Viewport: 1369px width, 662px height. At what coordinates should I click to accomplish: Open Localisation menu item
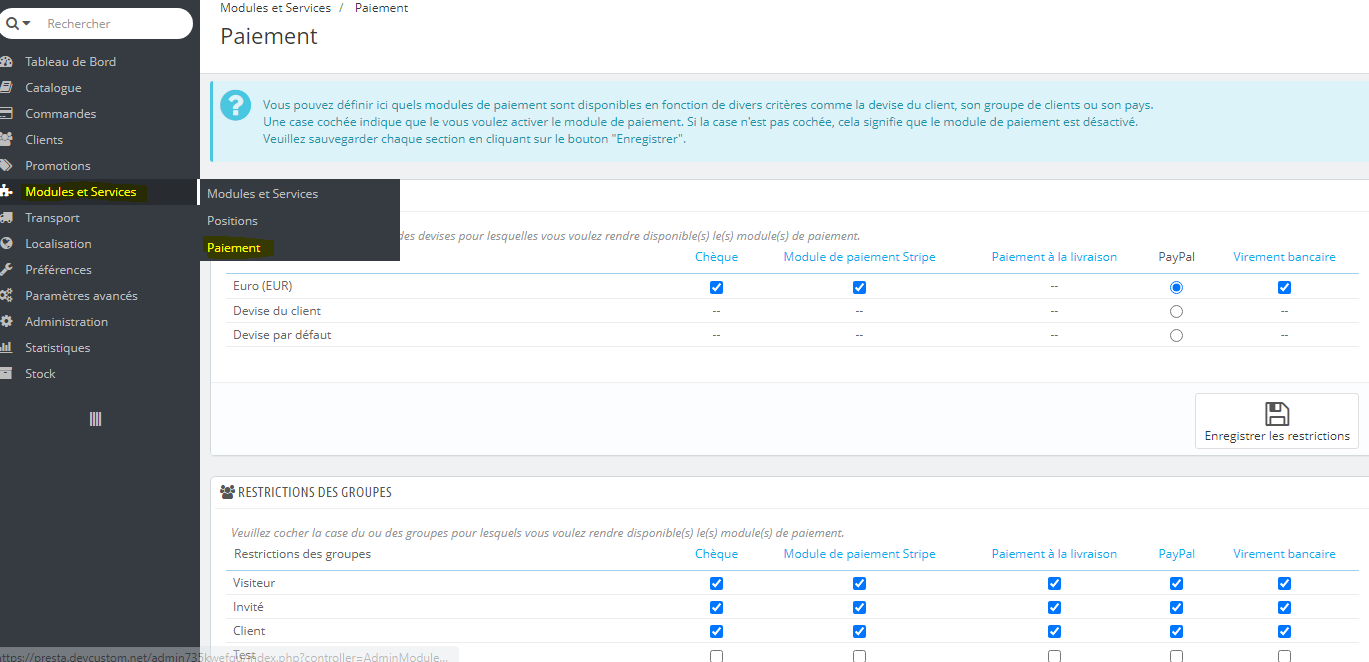58,243
